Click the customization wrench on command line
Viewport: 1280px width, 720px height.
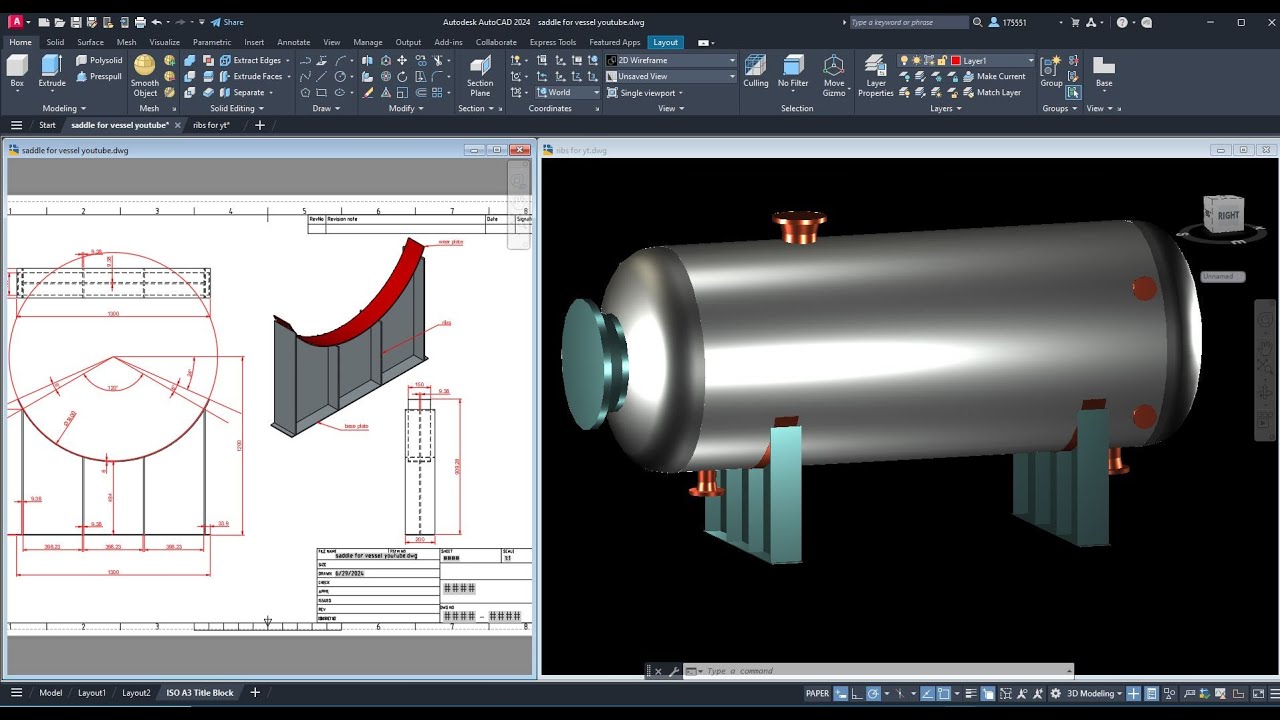(674, 671)
